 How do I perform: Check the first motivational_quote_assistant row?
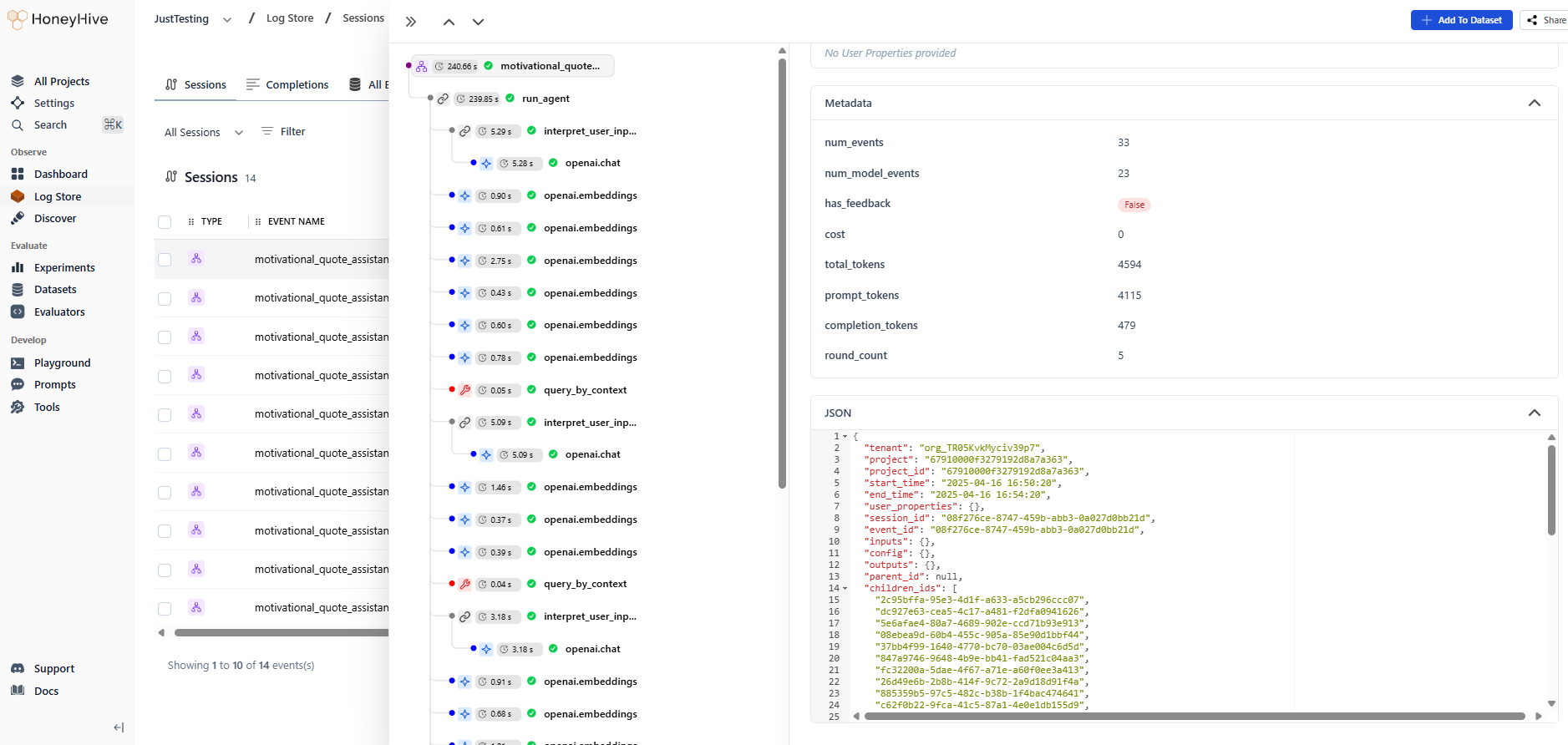pyautogui.click(x=165, y=260)
